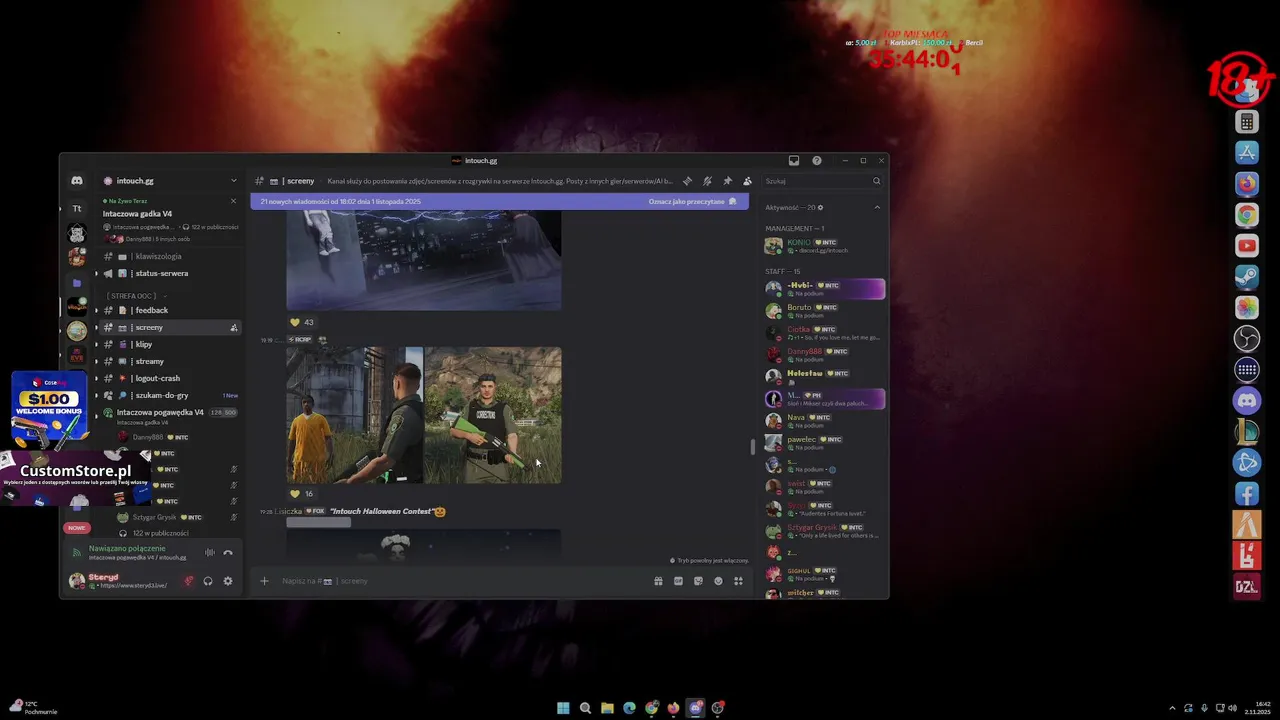Join Intaczowa pogawędka V4 stage channel
This screenshot has width=1280, height=720.
tap(168, 415)
